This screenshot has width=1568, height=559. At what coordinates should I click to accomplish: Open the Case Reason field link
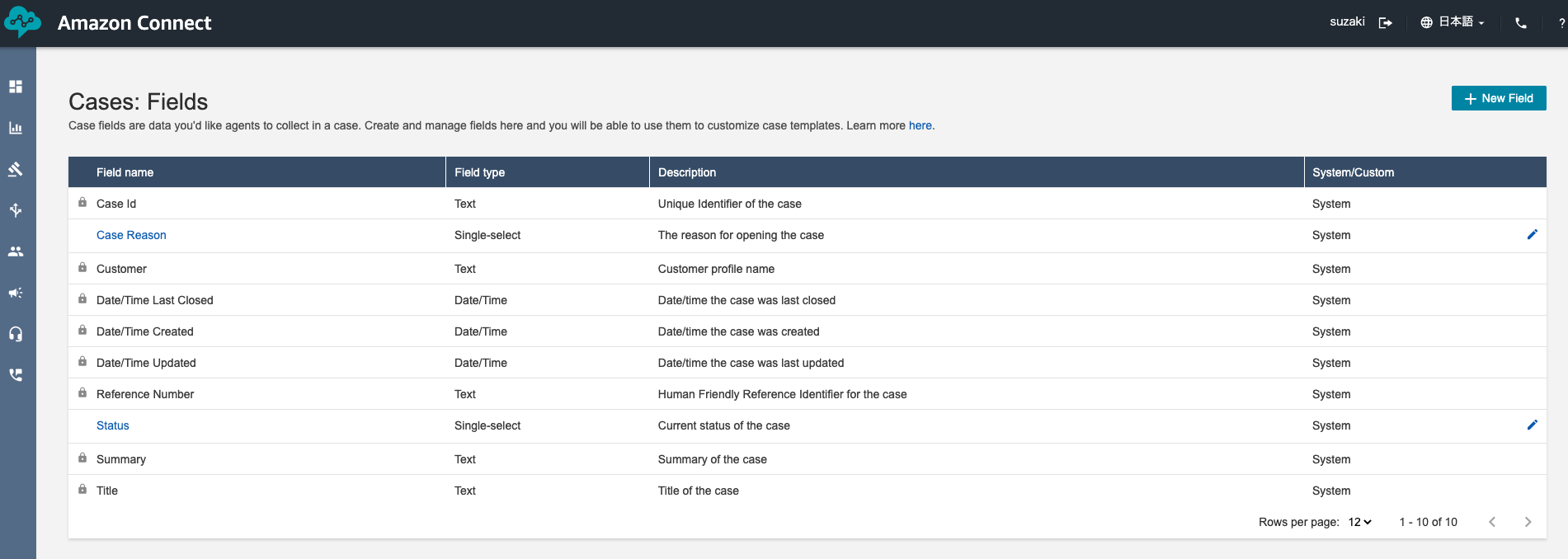pos(131,235)
